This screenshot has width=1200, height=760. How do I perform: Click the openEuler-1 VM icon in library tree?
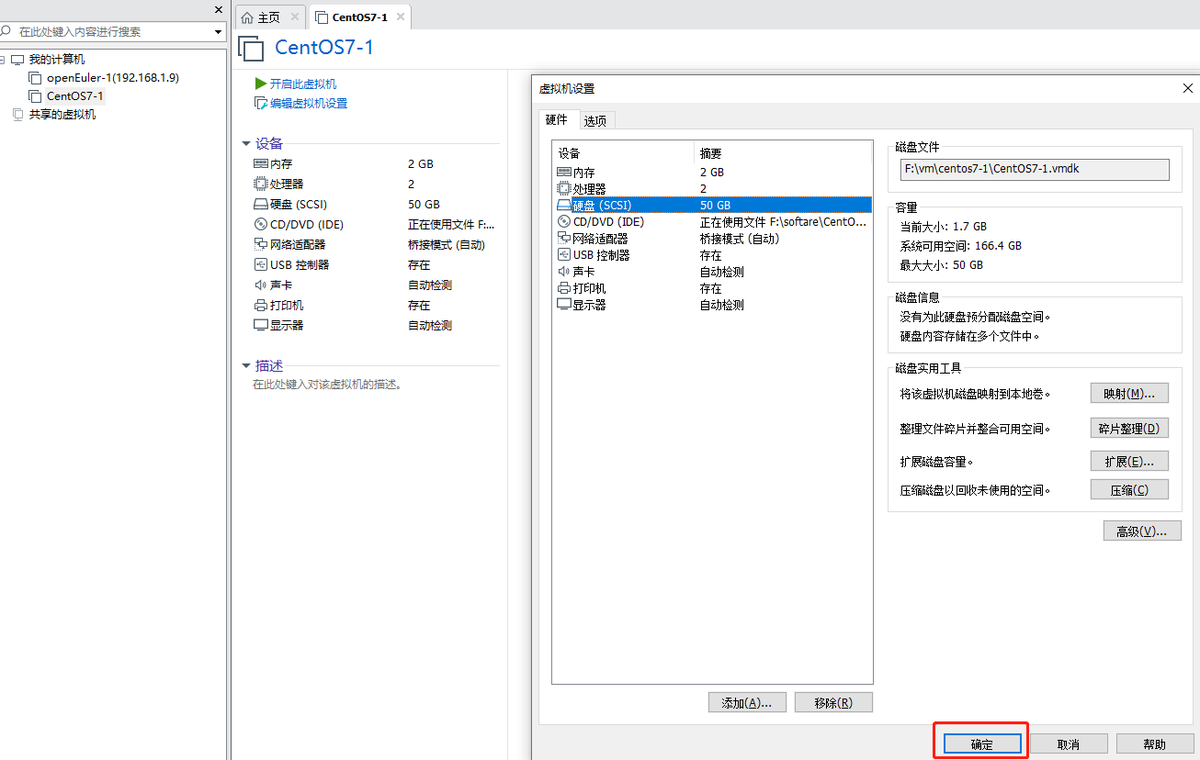coord(36,78)
